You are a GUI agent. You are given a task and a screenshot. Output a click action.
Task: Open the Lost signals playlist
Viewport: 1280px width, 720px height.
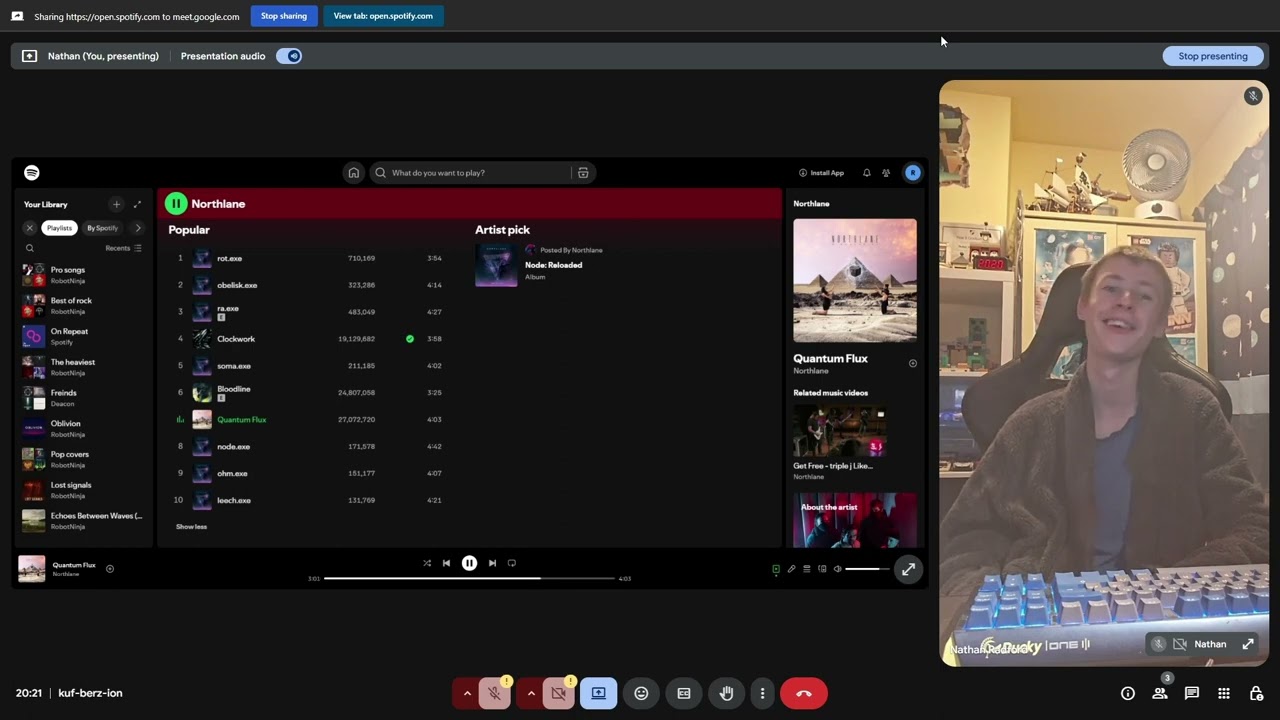tap(83, 490)
